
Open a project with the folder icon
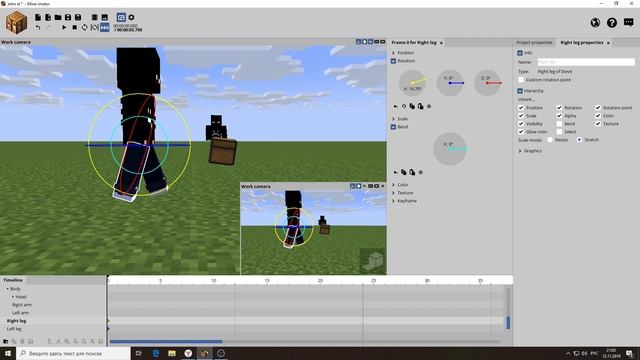[x=58, y=17]
